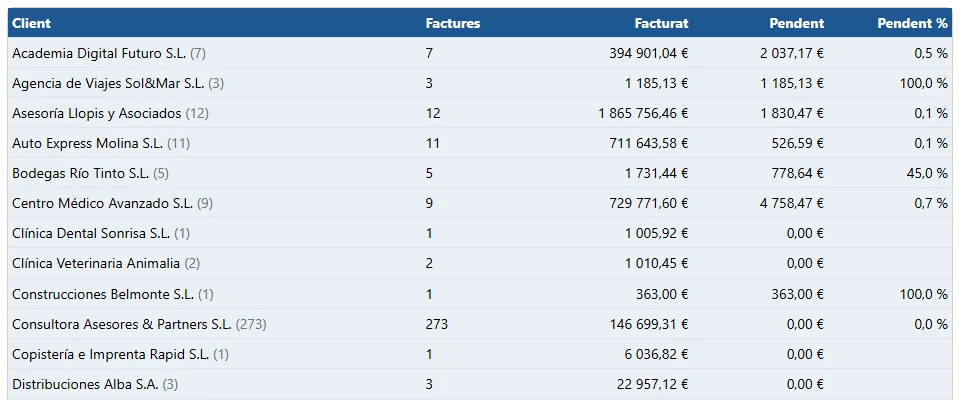Select client Copistería e Imprenta Rapid S.L.
The height and width of the screenshot is (400, 960).
[x=111, y=354]
